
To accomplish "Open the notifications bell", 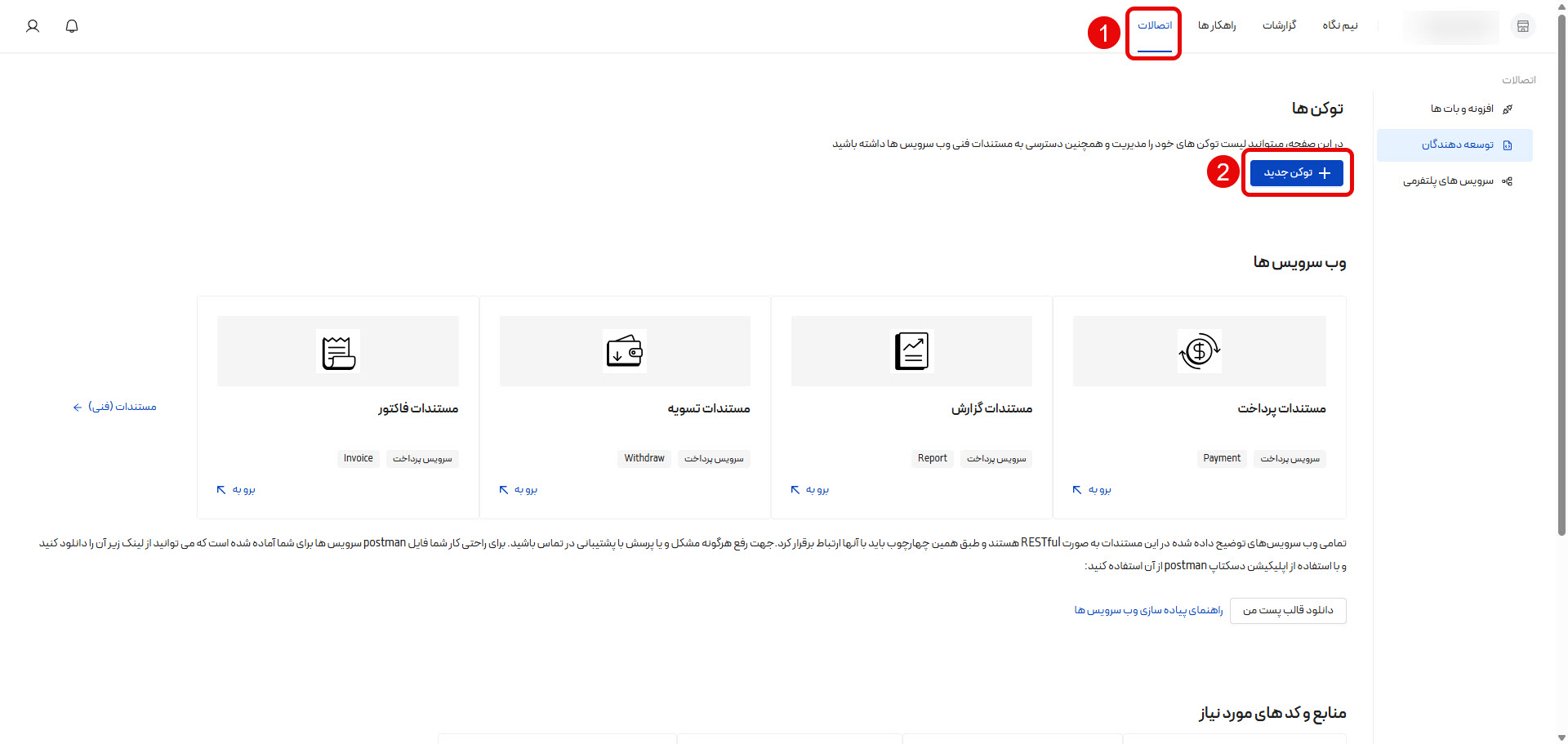I will point(72,26).
